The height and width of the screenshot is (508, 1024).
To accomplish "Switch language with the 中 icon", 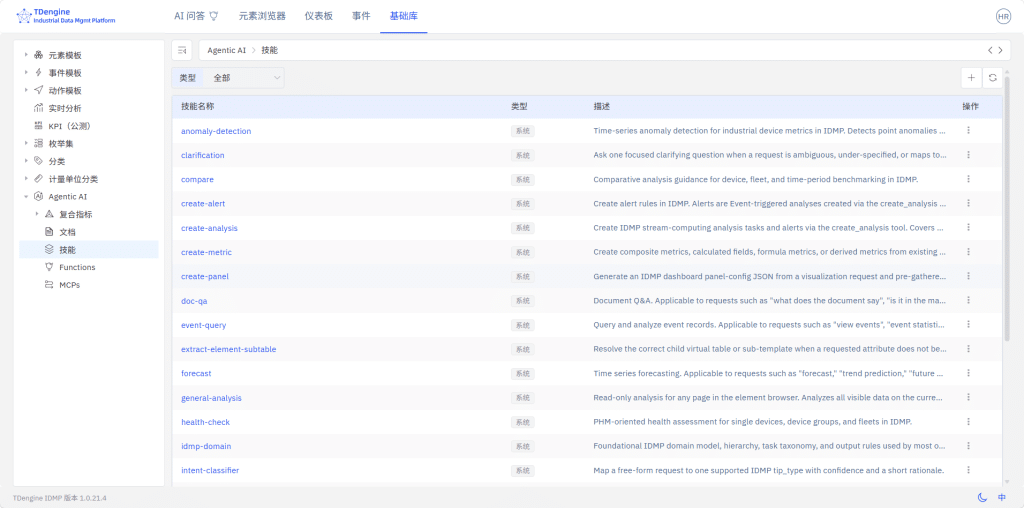I will click(x=1002, y=498).
